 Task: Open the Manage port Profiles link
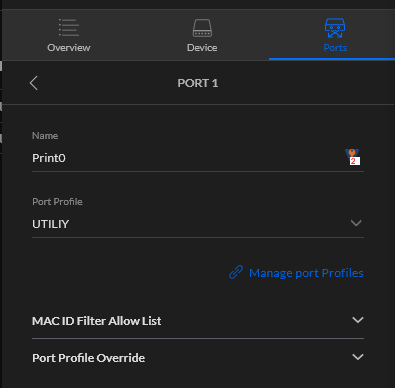(306, 273)
